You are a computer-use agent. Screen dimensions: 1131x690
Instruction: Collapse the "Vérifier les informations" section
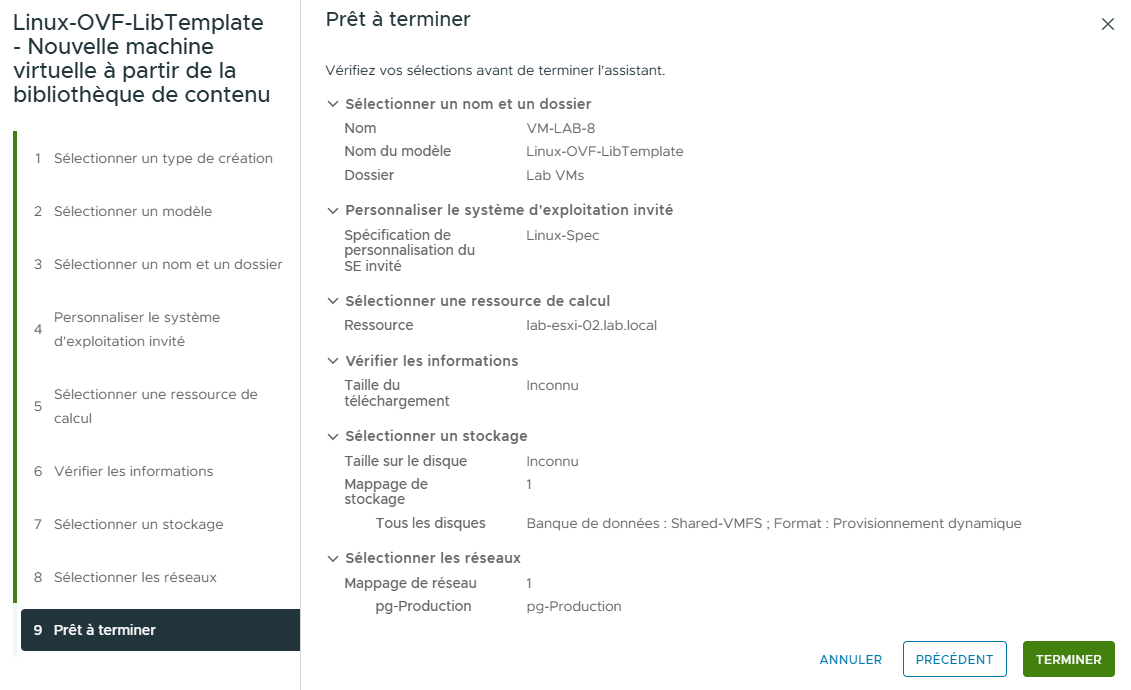(331, 361)
